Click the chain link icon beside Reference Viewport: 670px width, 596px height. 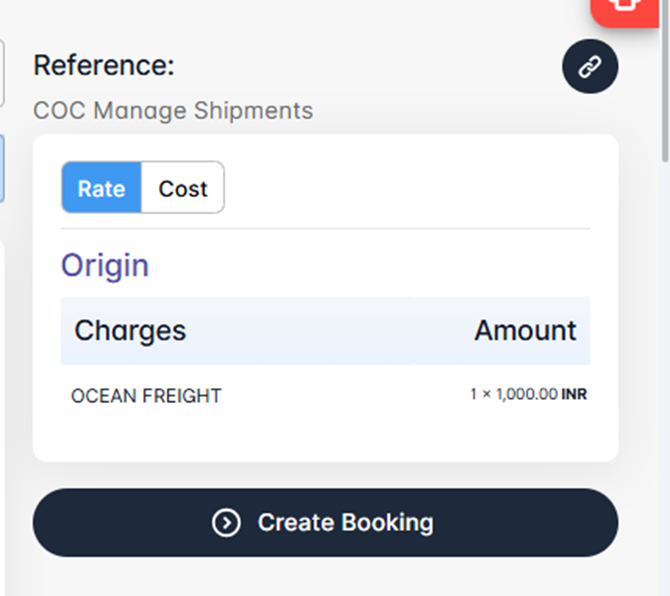pos(590,67)
